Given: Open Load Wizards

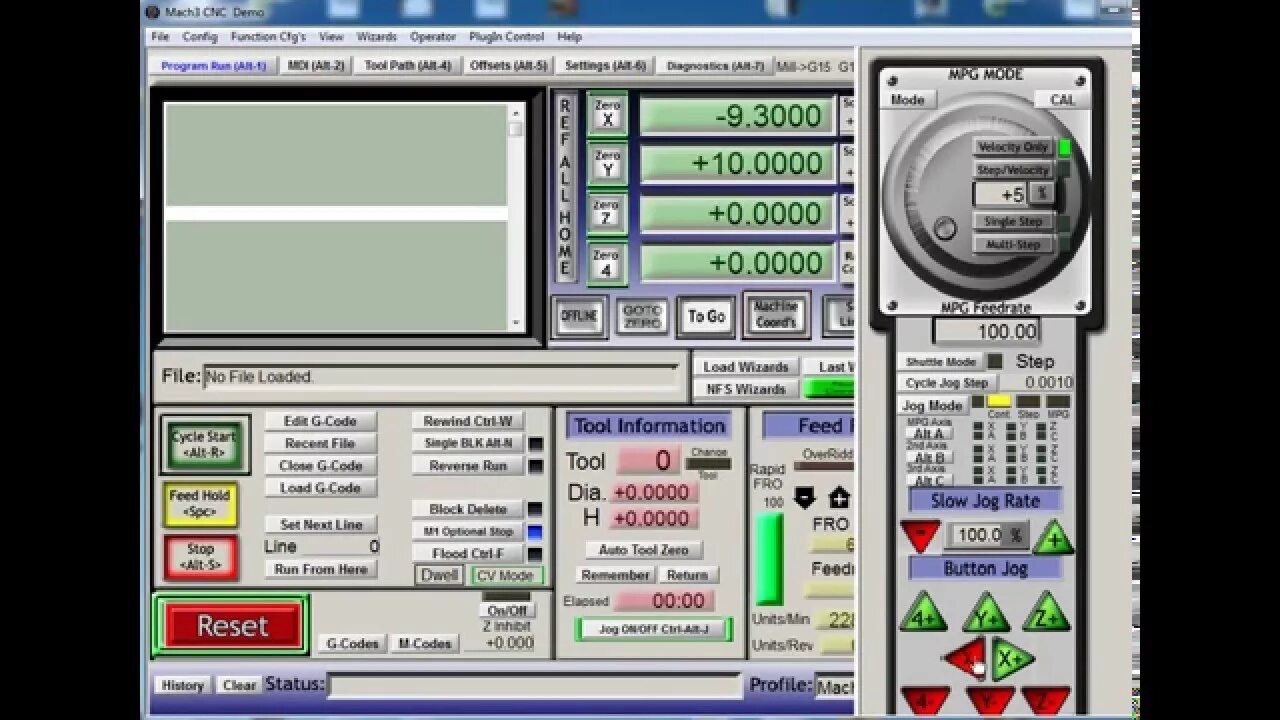Looking at the screenshot, I should [x=746, y=367].
